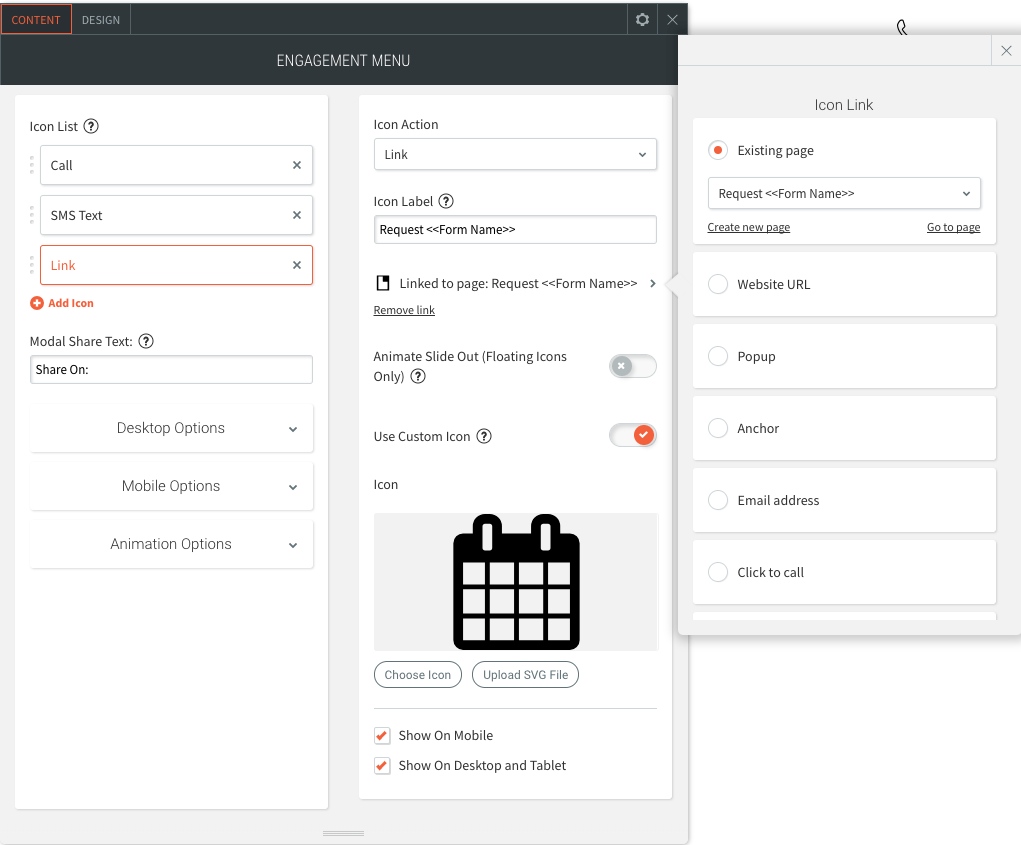Viewport: 1021px width, 845px height.
Task: Click drag handle beside Call item
Action: (x=31, y=165)
